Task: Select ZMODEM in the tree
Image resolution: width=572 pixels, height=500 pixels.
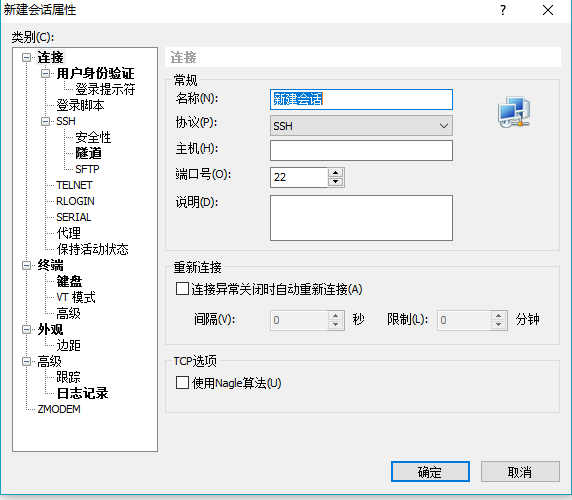Action: click(59, 410)
